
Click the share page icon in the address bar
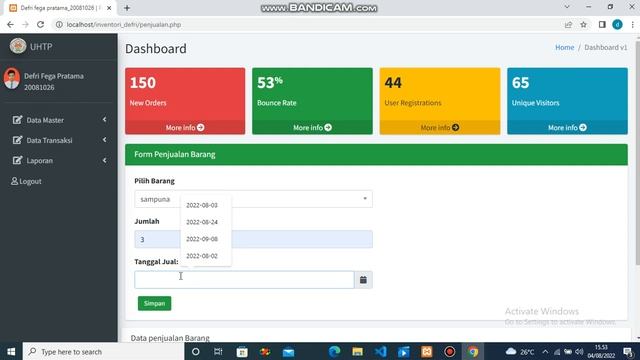tap(568, 24)
